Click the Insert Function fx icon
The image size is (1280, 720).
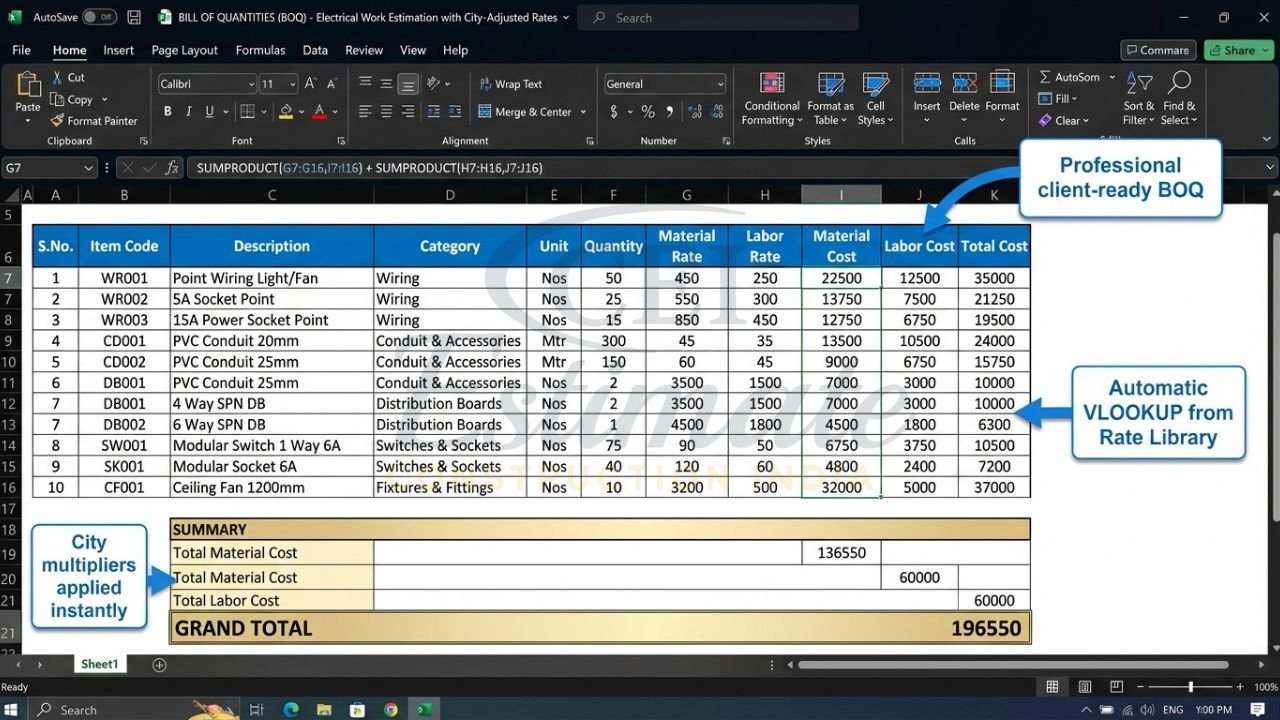tap(172, 168)
